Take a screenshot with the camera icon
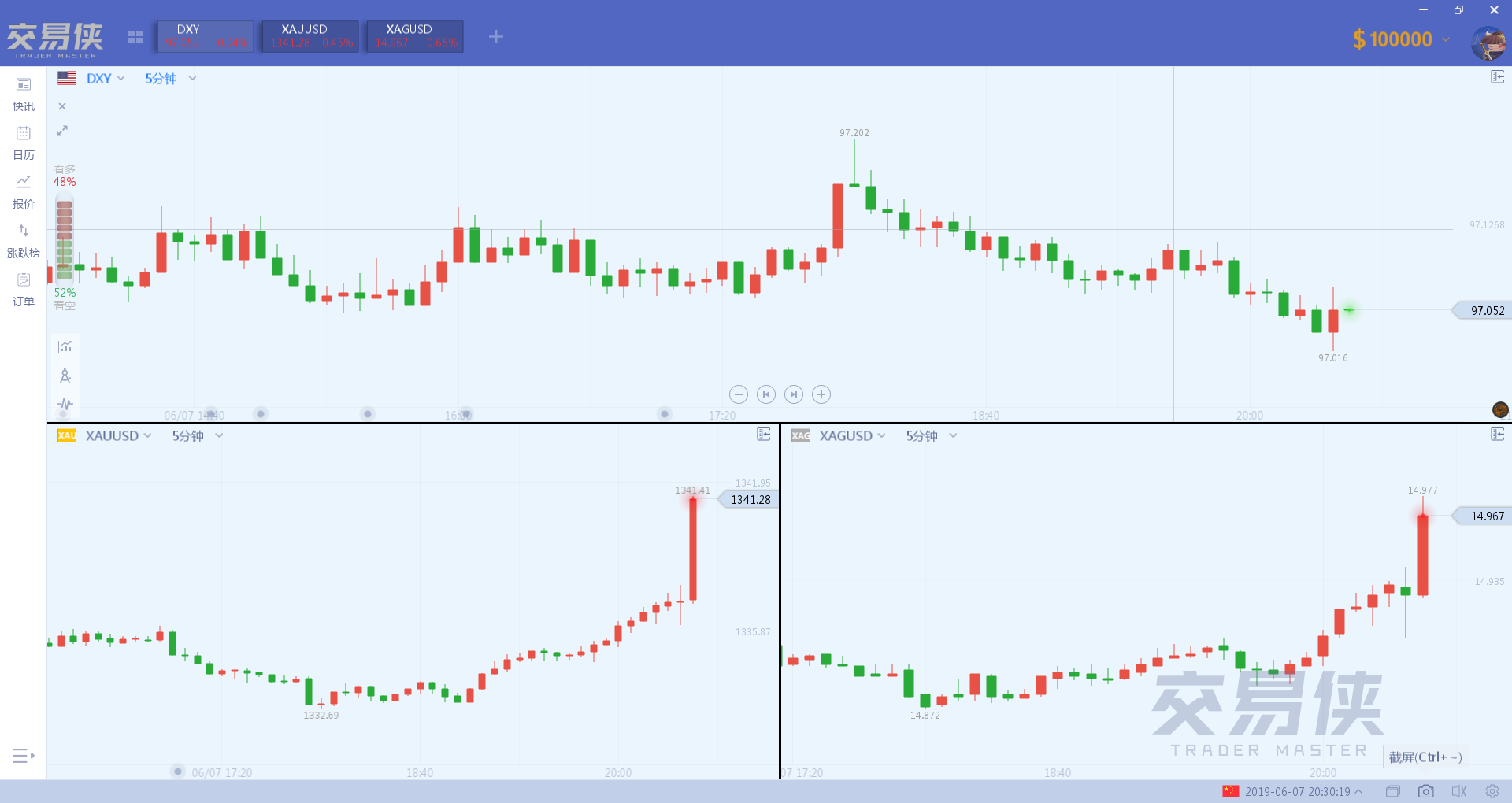 (x=1426, y=791)
